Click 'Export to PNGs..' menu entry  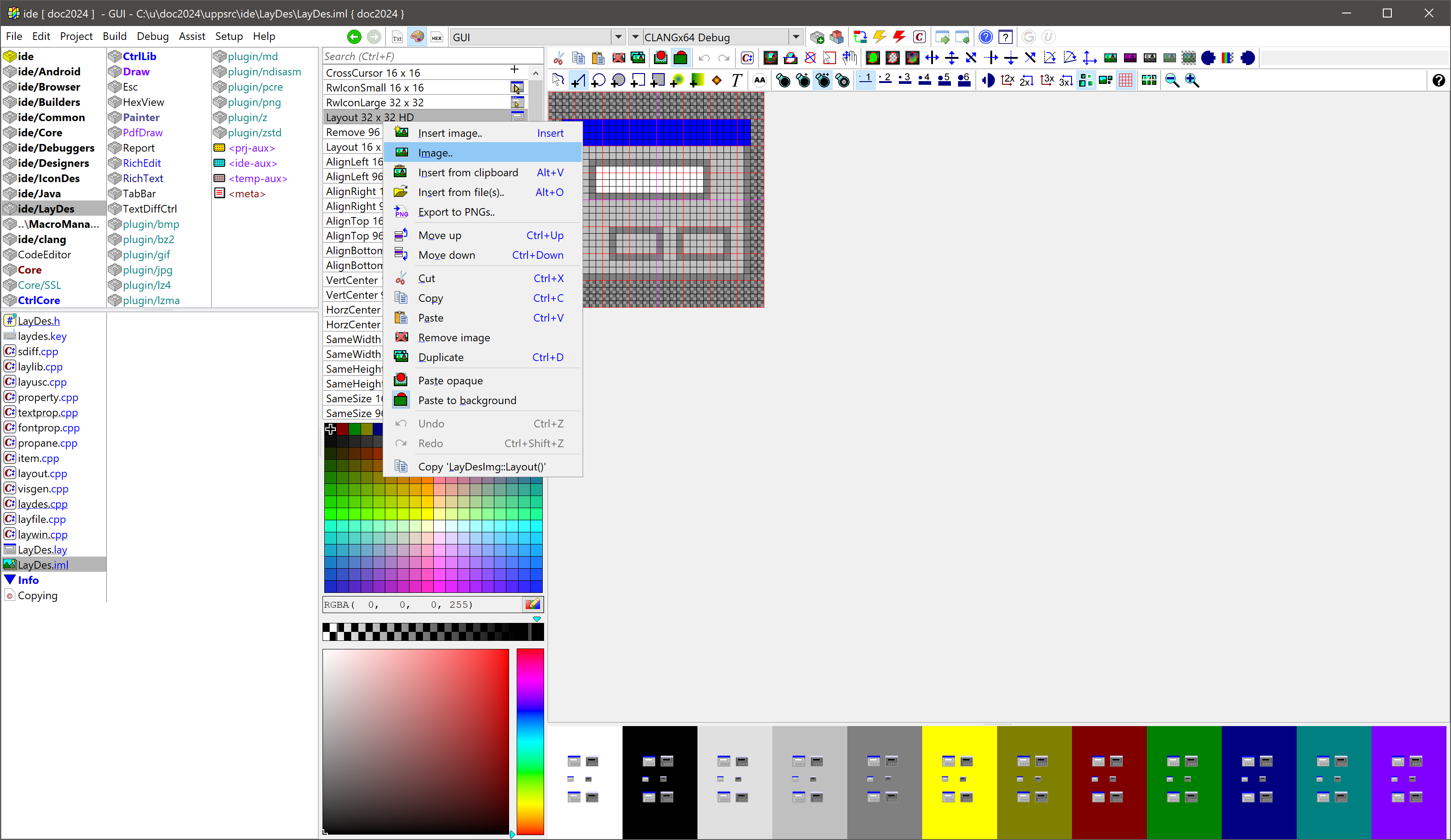click(x=456, y=212)
